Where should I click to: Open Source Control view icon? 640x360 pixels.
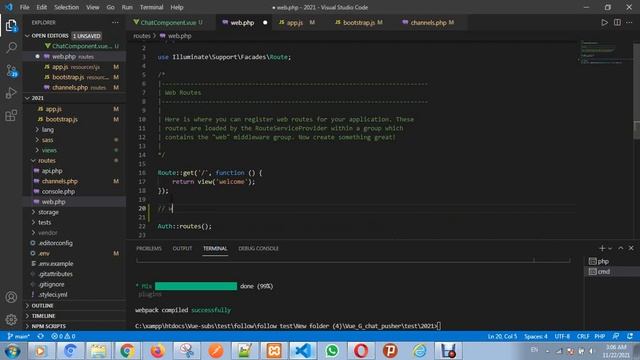coord(11,71)
